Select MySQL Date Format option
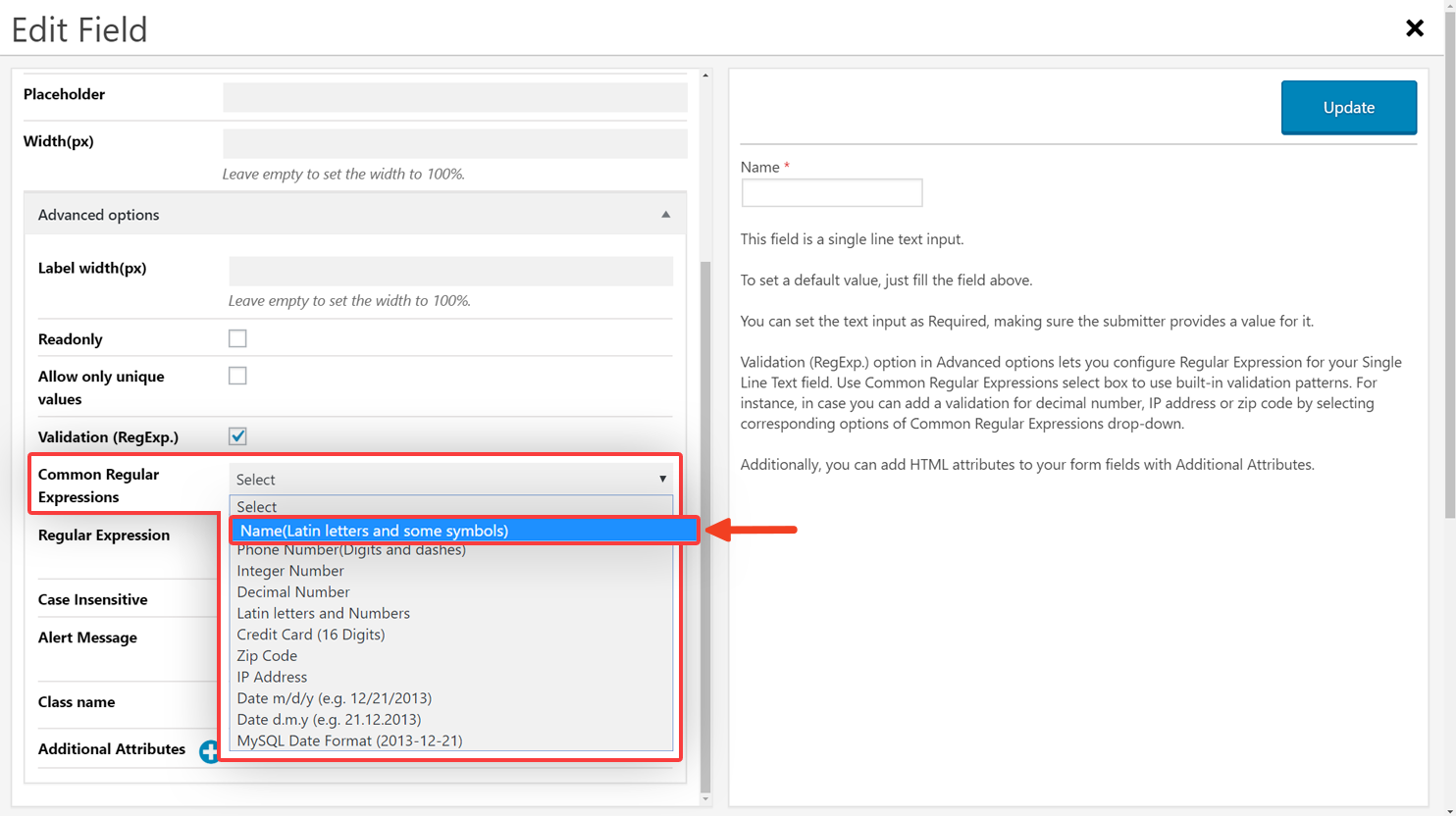Image resolution: width=1456 pixels, height=816 pixels. click(450, 740)
